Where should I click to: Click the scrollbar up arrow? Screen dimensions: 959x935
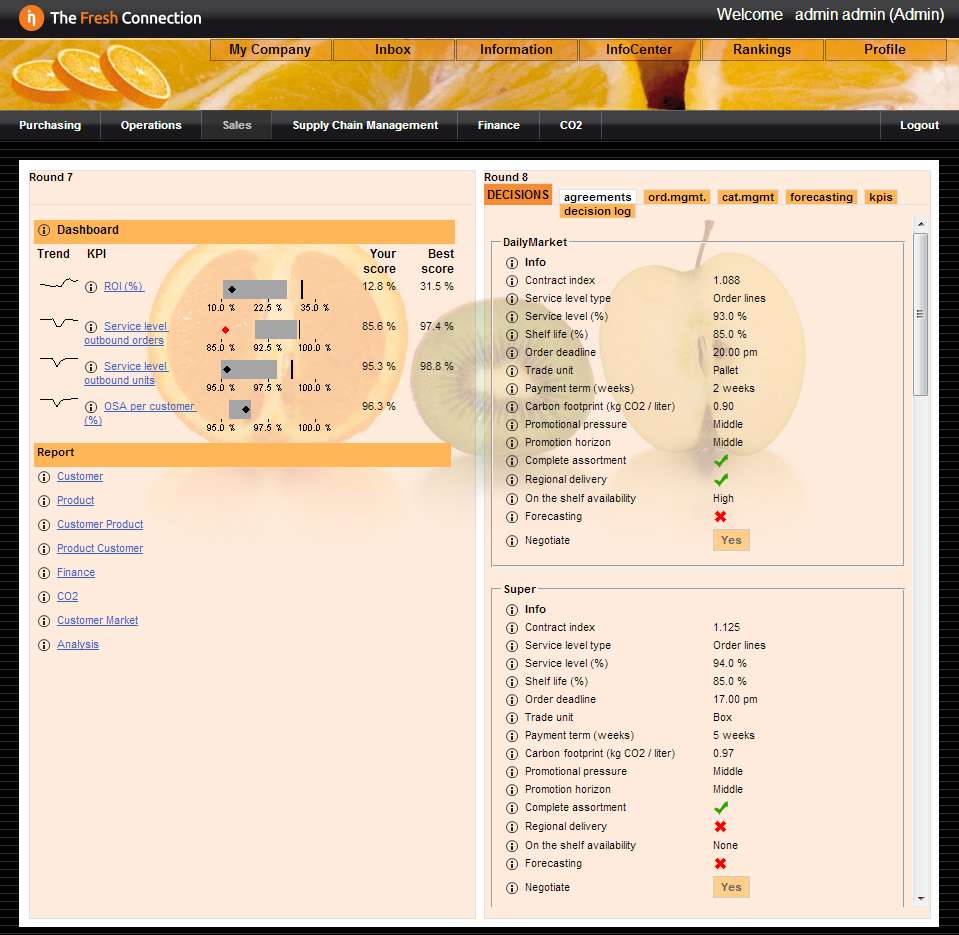921,224
